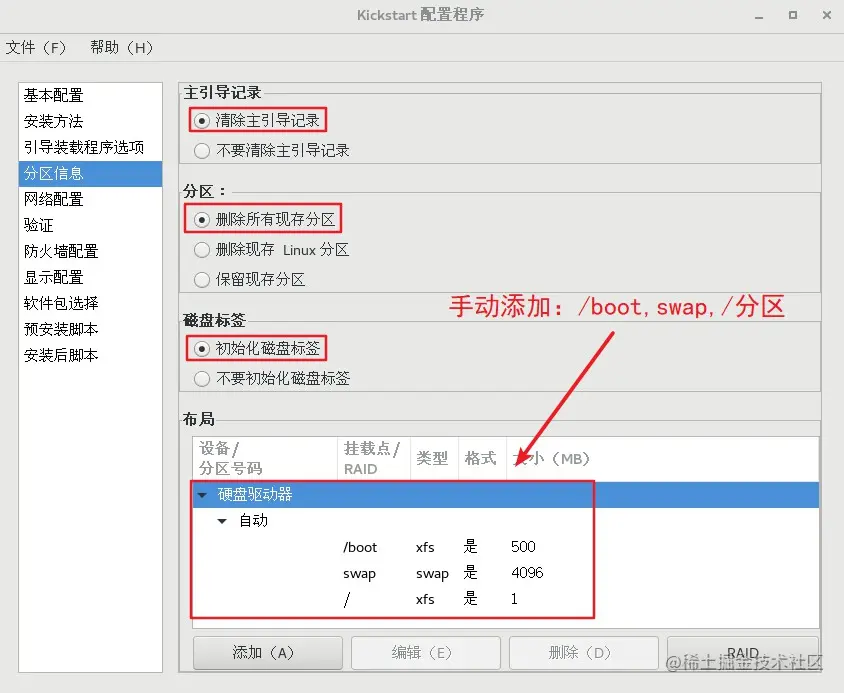Open 预安装脚本 section
Screen dimensions: 844x693
tap(90, 329)
